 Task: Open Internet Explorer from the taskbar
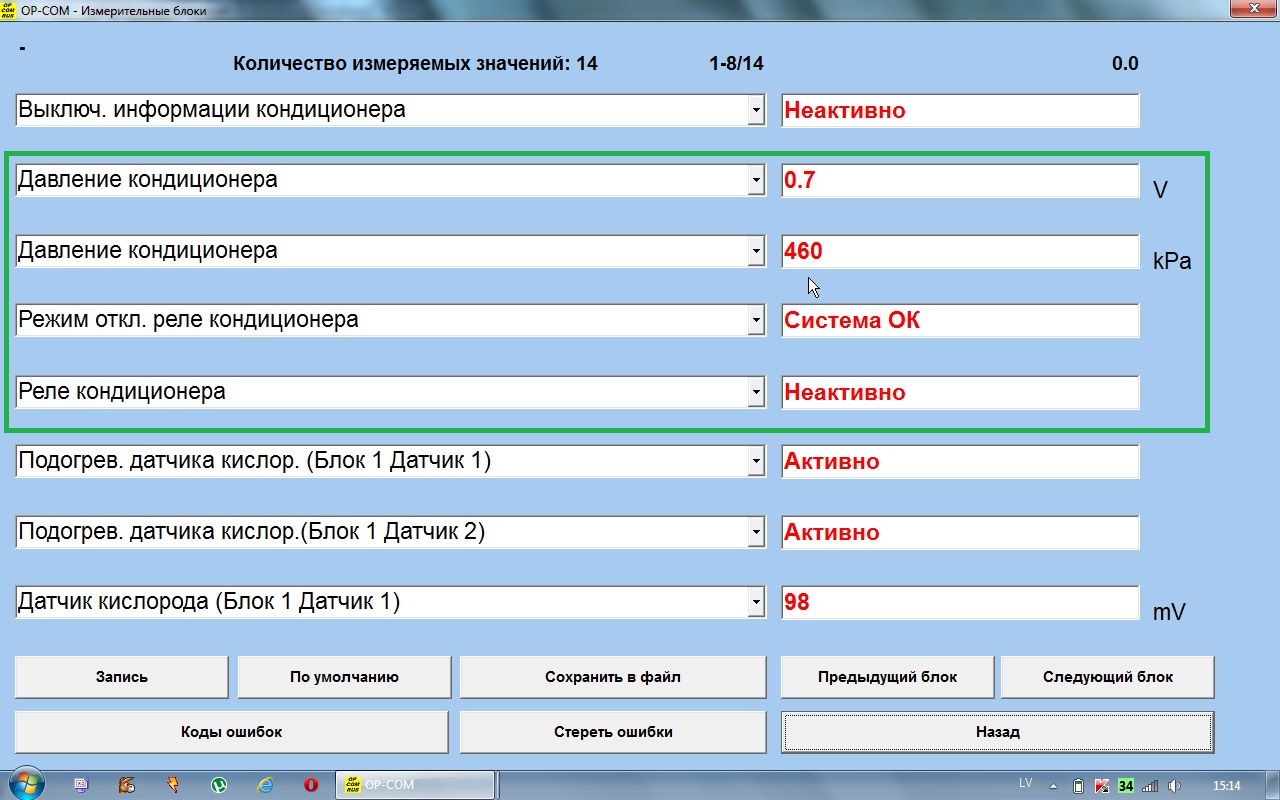point(265,785)
